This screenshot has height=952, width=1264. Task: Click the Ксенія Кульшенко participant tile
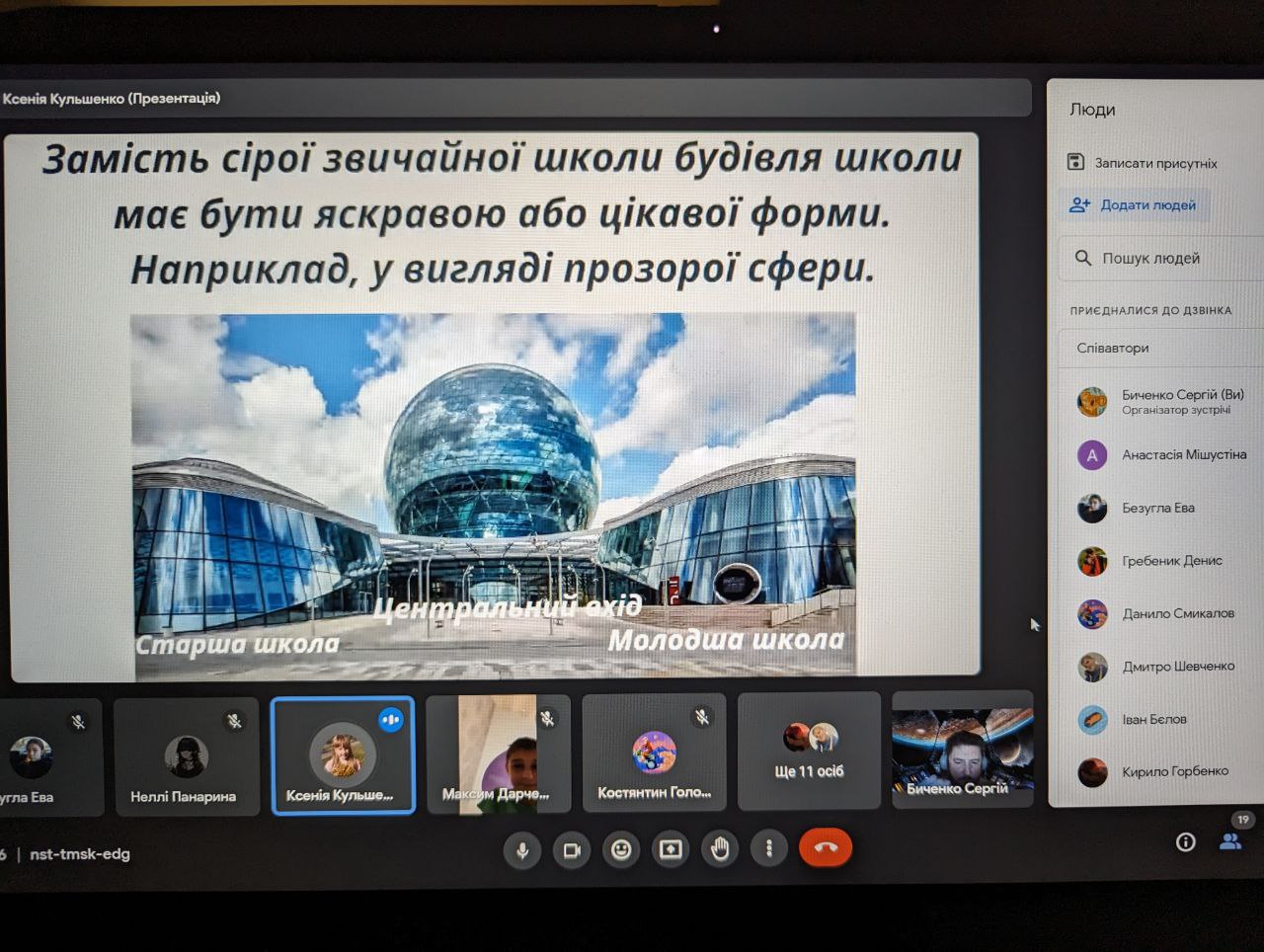point(342,756)
